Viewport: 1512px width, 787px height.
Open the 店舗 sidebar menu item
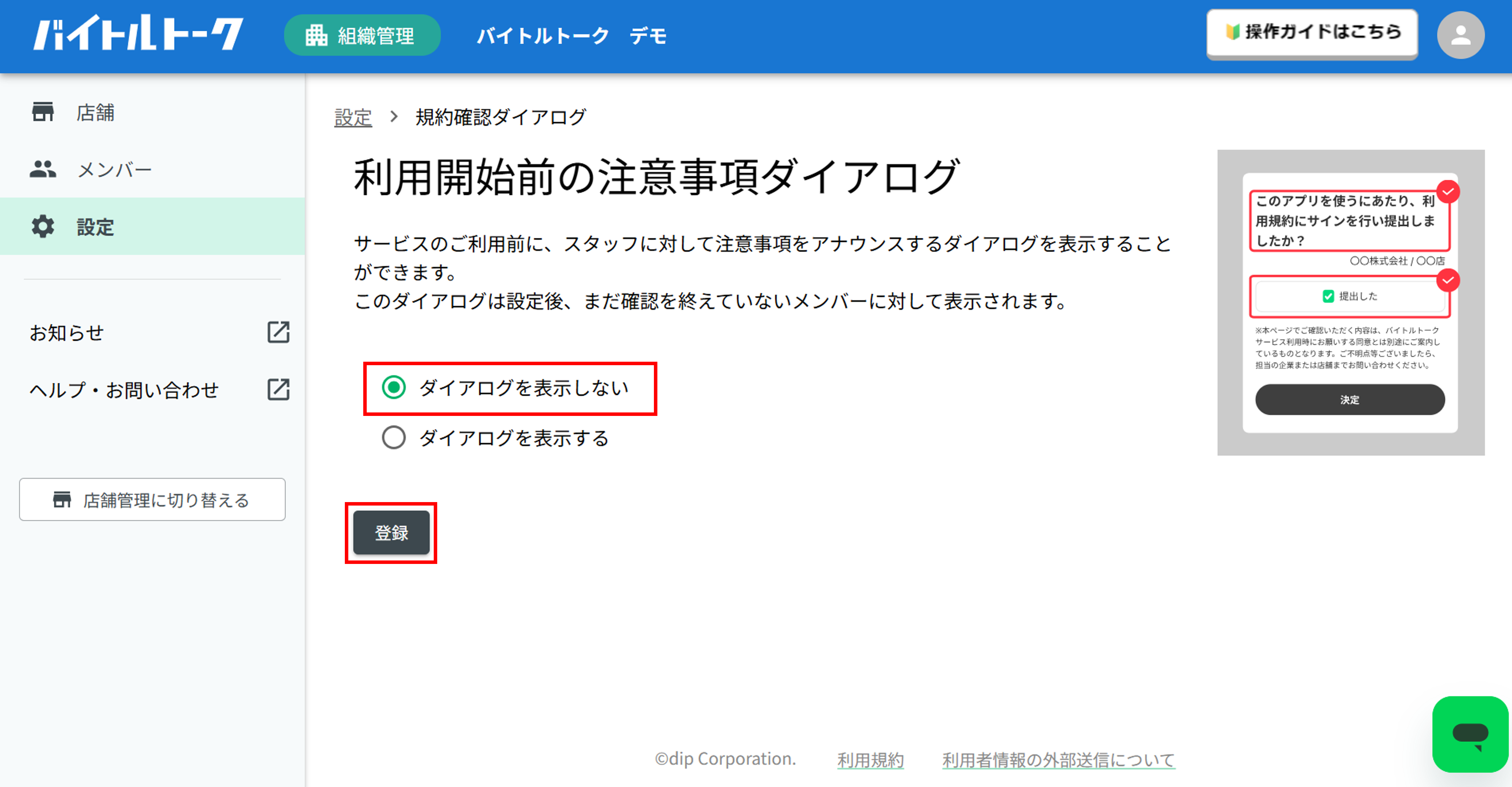coord(152,112)
